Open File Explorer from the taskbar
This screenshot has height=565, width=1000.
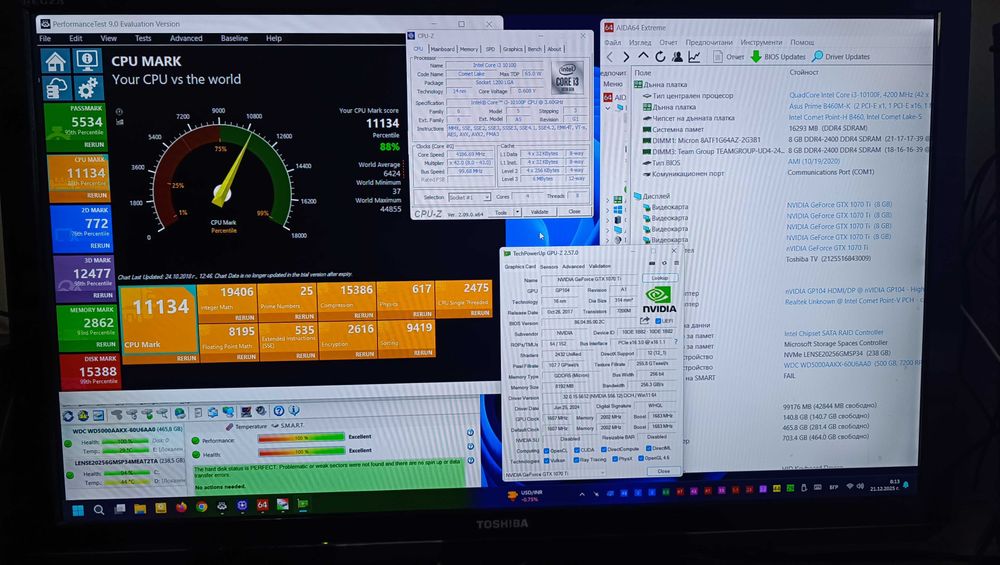tap(140, 509)
